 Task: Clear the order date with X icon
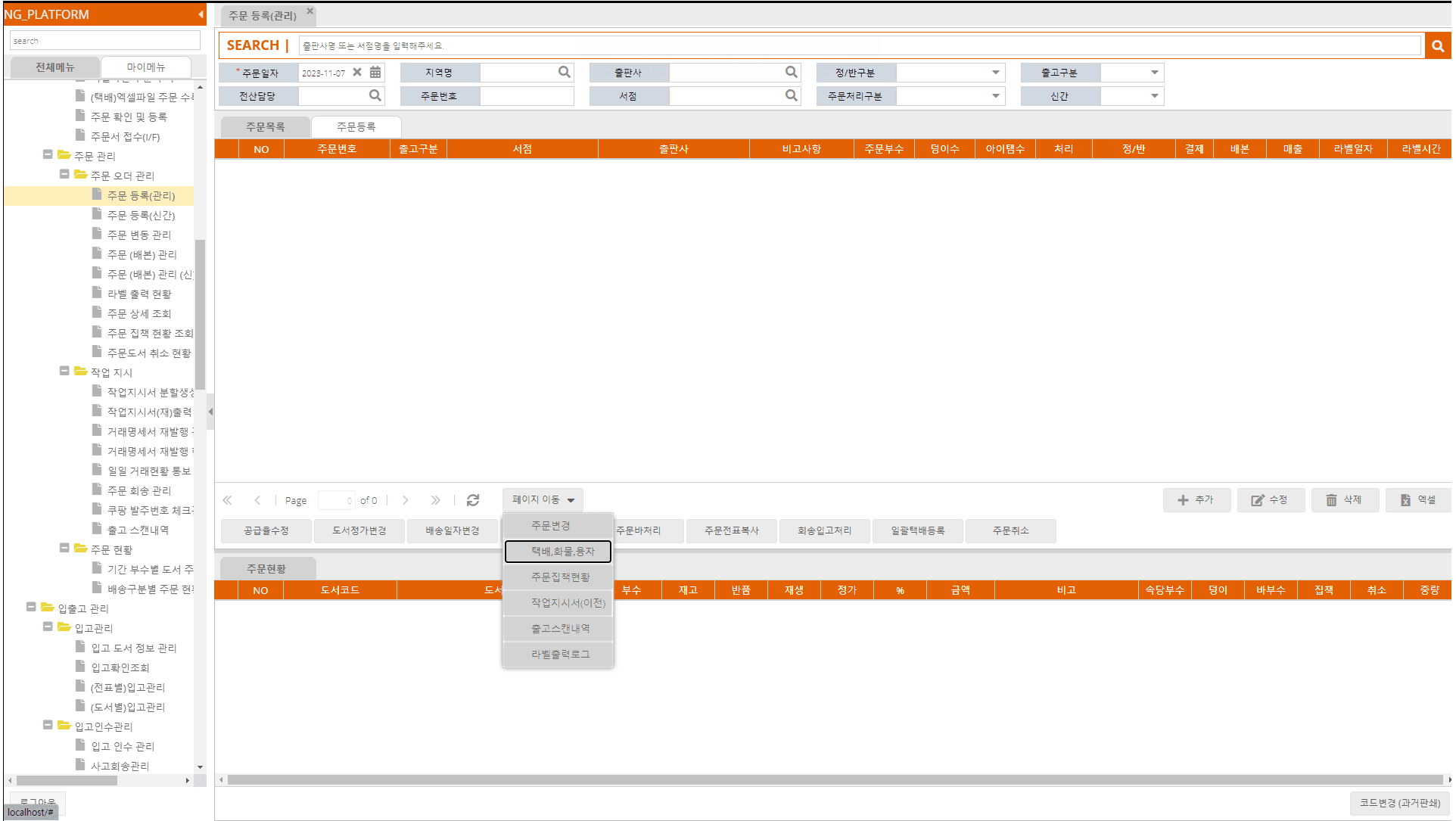click(357, 73)
